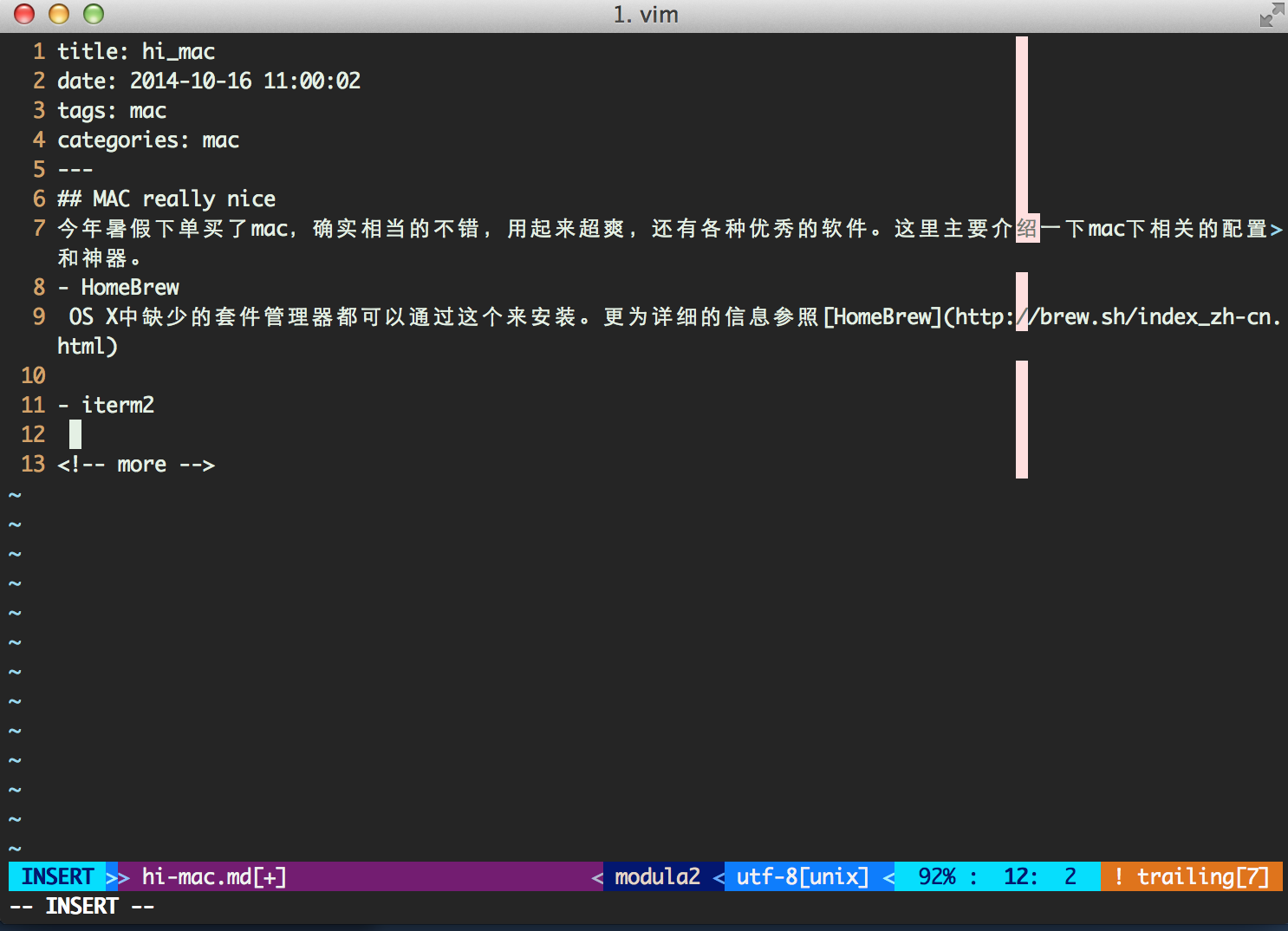Click the wrapped text "和神器。"

[99, 258]
